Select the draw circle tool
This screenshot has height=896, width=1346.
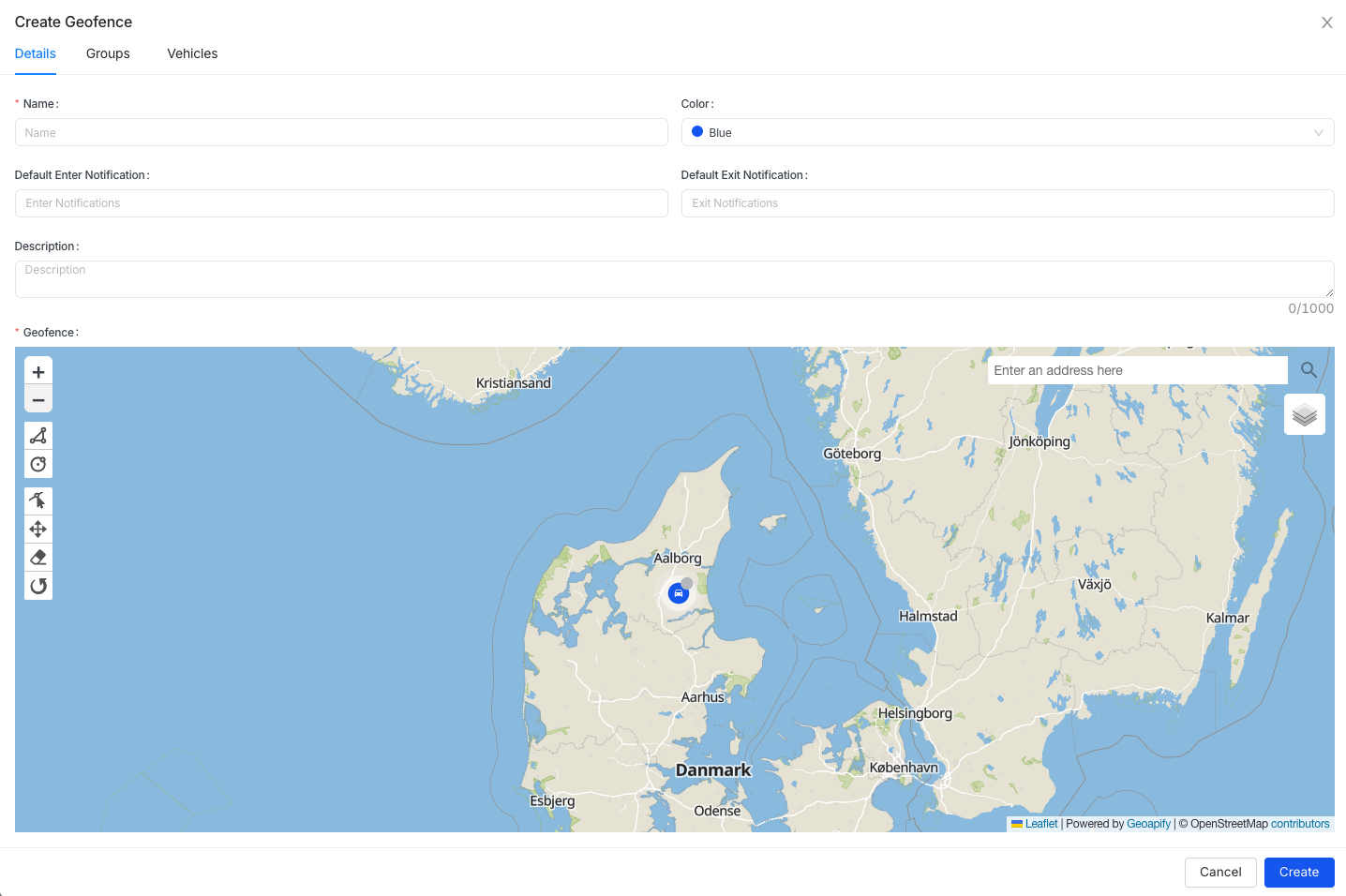click(38, 464)
